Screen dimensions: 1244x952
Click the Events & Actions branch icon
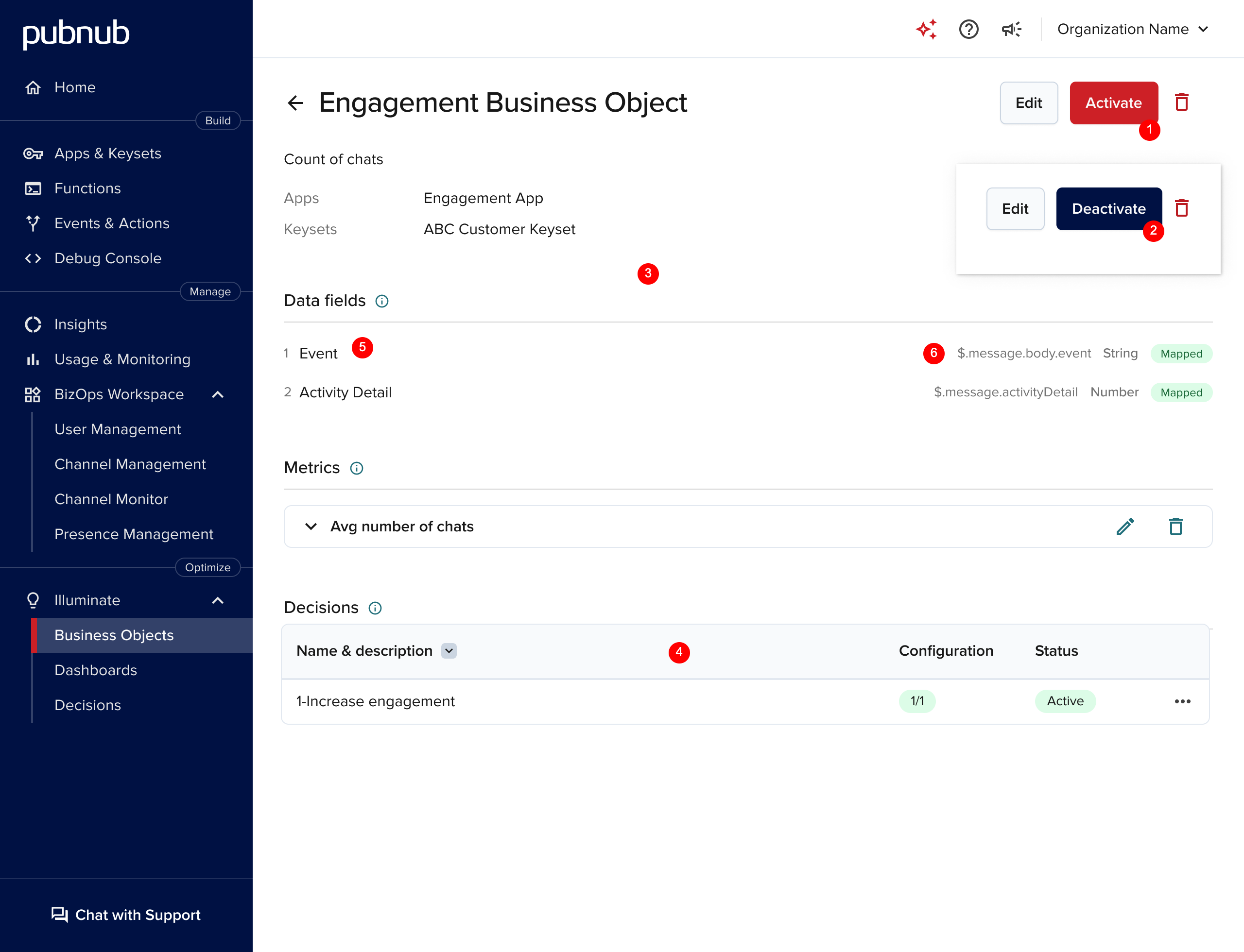coord(33,223)
